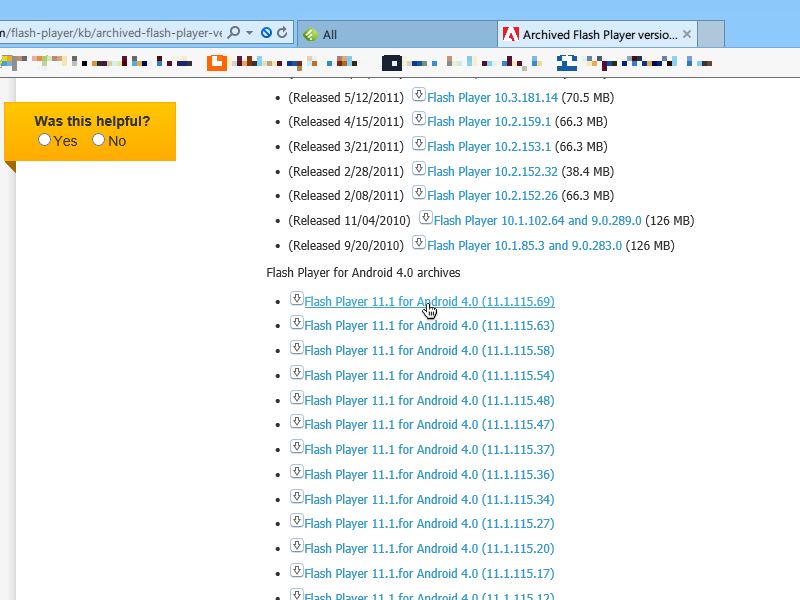Open Flash Player 10.1.102.64 and 9.0.289.0 link
This screenshot has height=600, width=800.
537,221
